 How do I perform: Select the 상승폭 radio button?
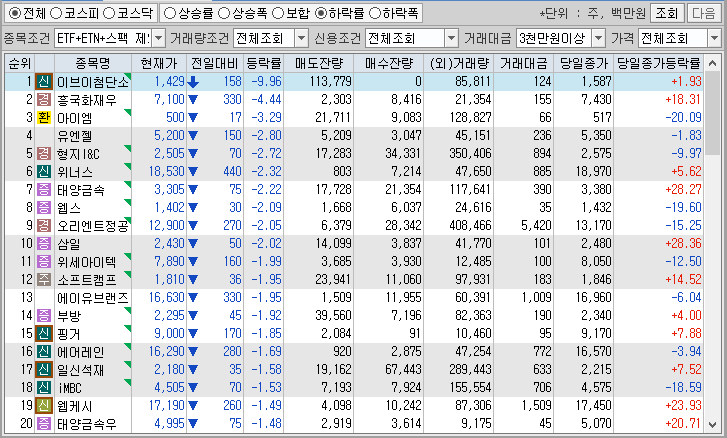pos(223,13)
